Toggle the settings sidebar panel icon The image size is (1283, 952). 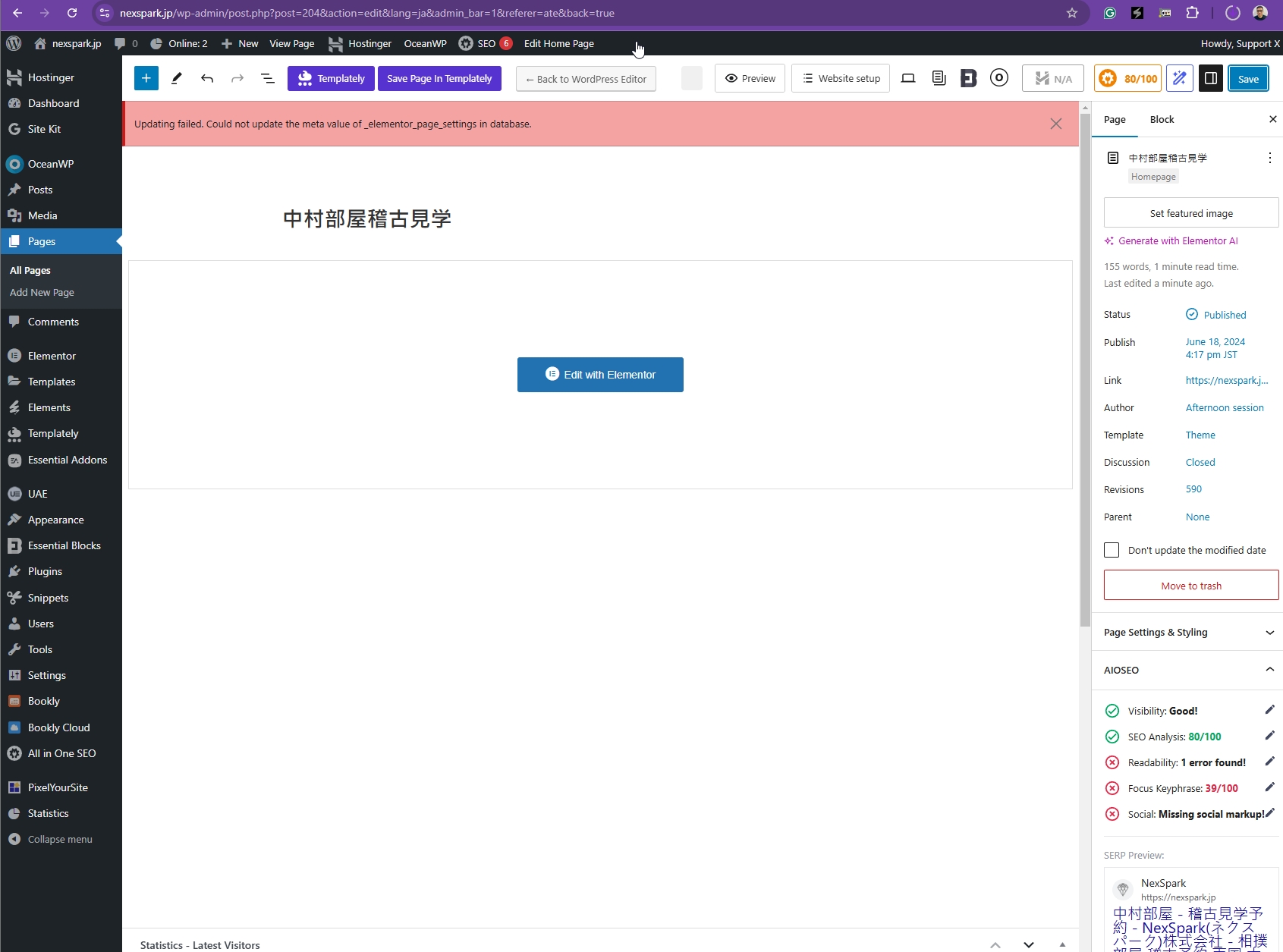1211,78
